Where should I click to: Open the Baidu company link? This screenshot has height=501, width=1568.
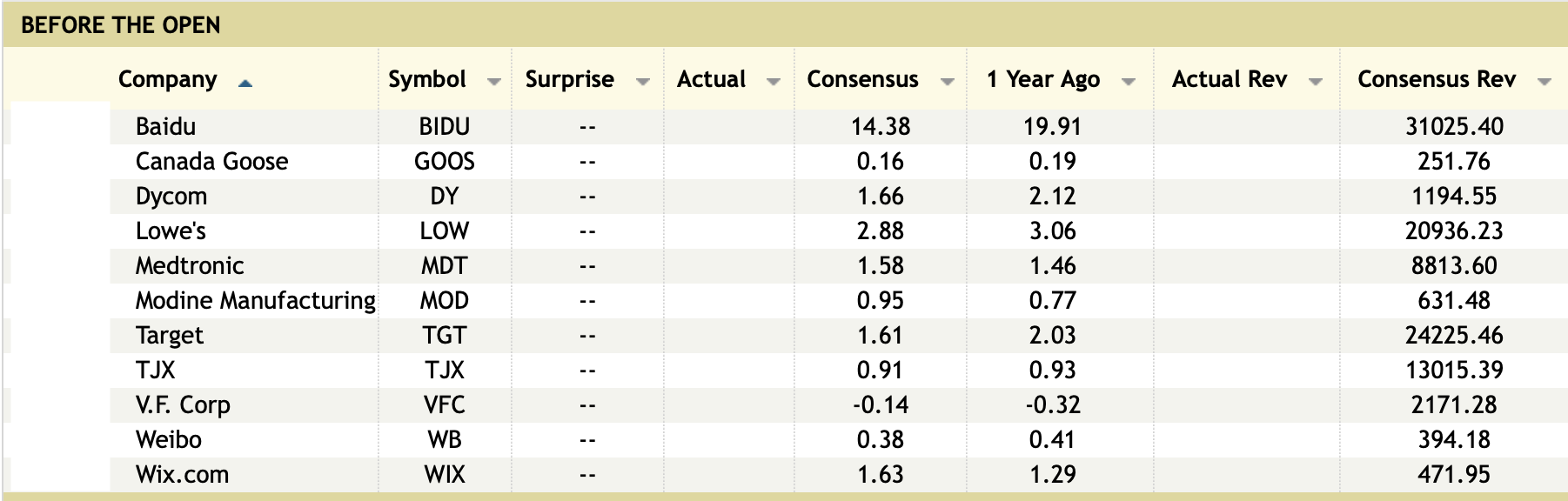[x=165, y=127]
